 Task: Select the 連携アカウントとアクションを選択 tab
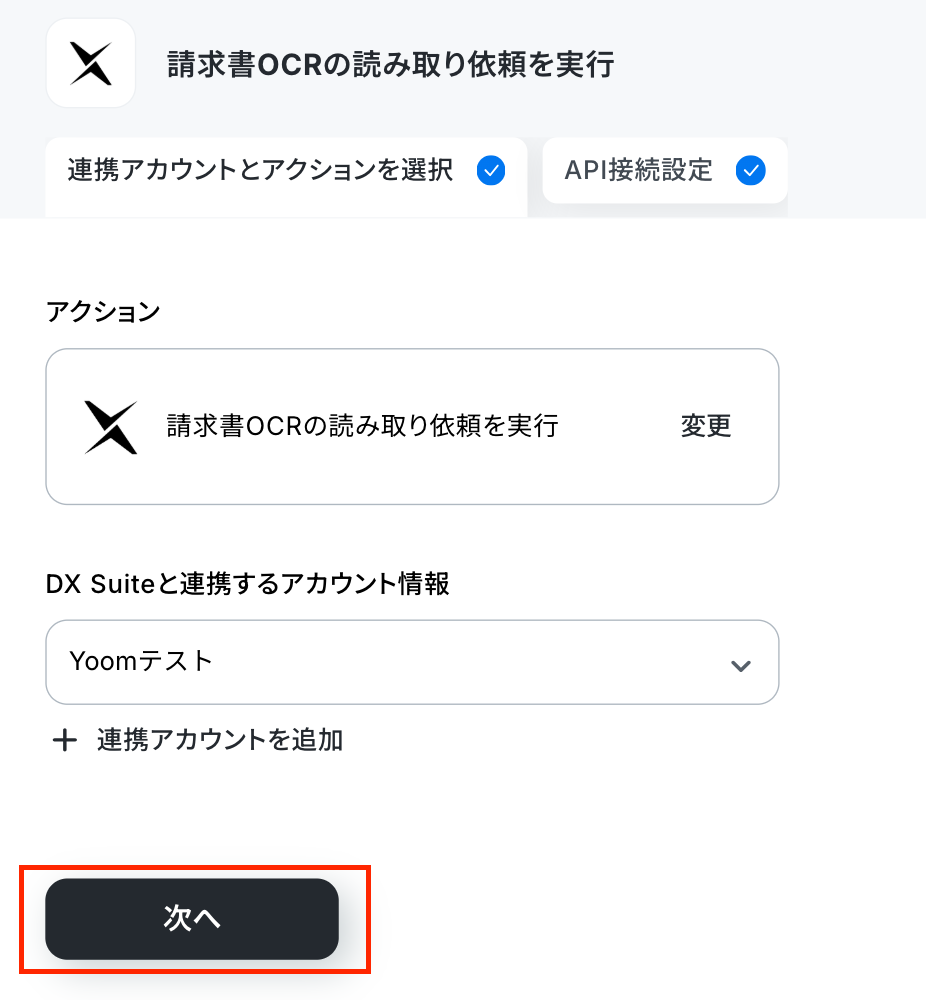[x=286, y=176]
